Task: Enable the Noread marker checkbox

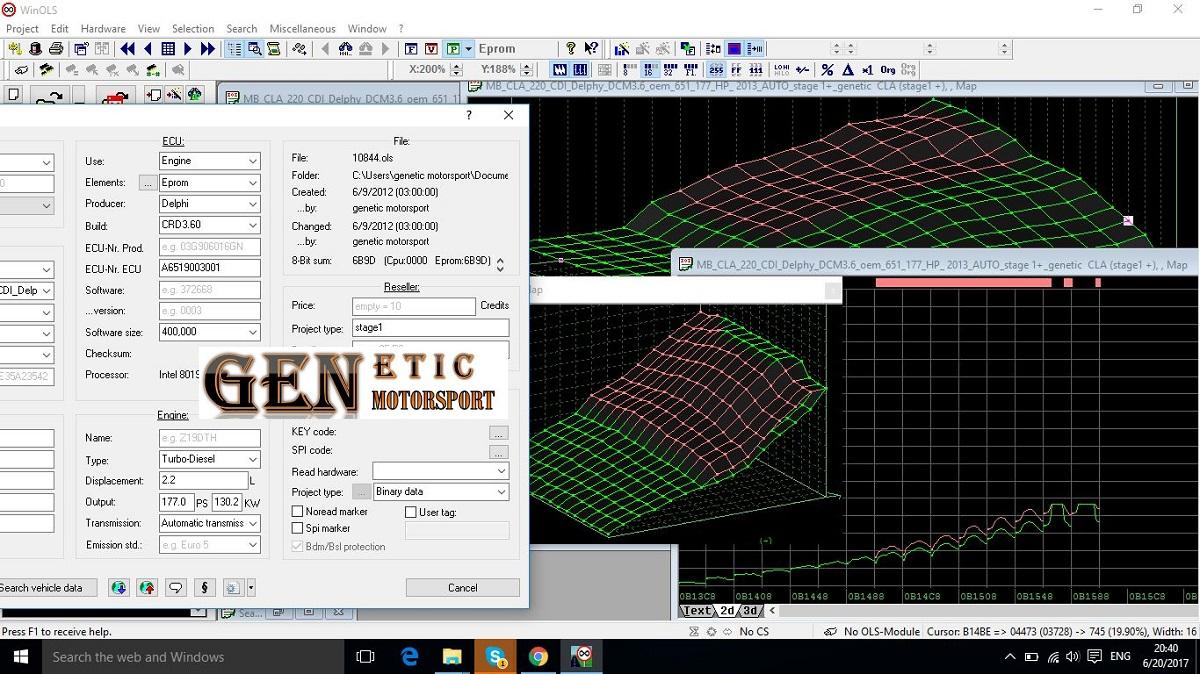Action: [x=297, y=512]
